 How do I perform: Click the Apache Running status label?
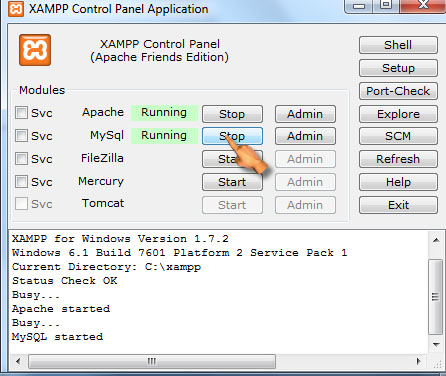click(x=164, y=113)
